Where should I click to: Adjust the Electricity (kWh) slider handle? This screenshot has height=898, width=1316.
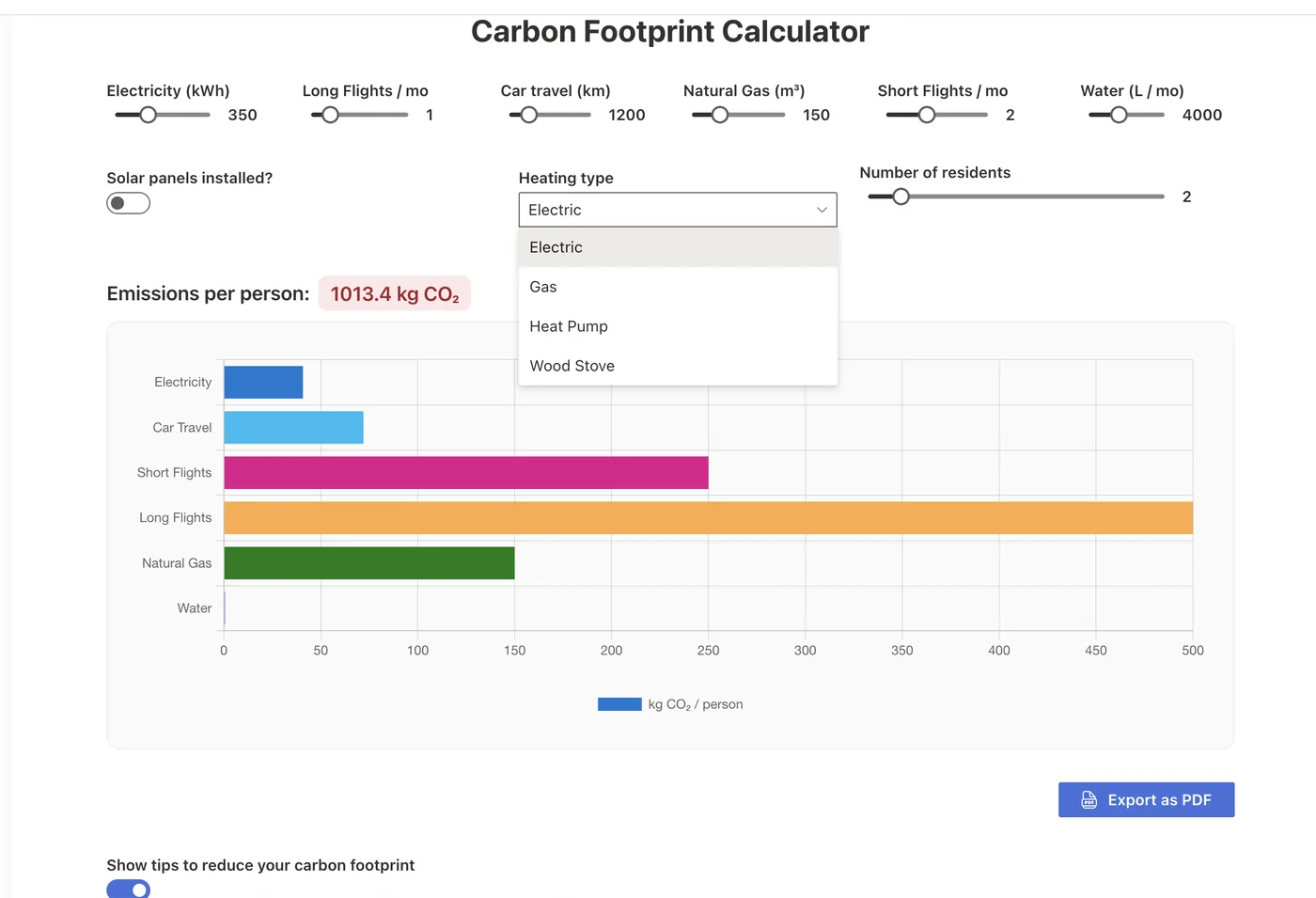(148, 115)
